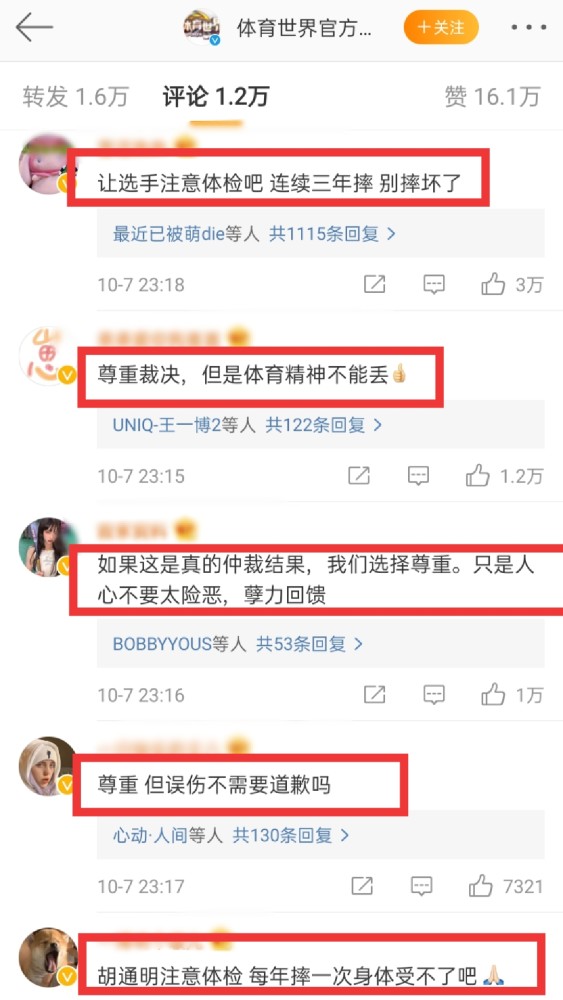Share the 10-7 23:18 comment
Viewport: 563px width, 1000px height.
(x=374, y=284)
